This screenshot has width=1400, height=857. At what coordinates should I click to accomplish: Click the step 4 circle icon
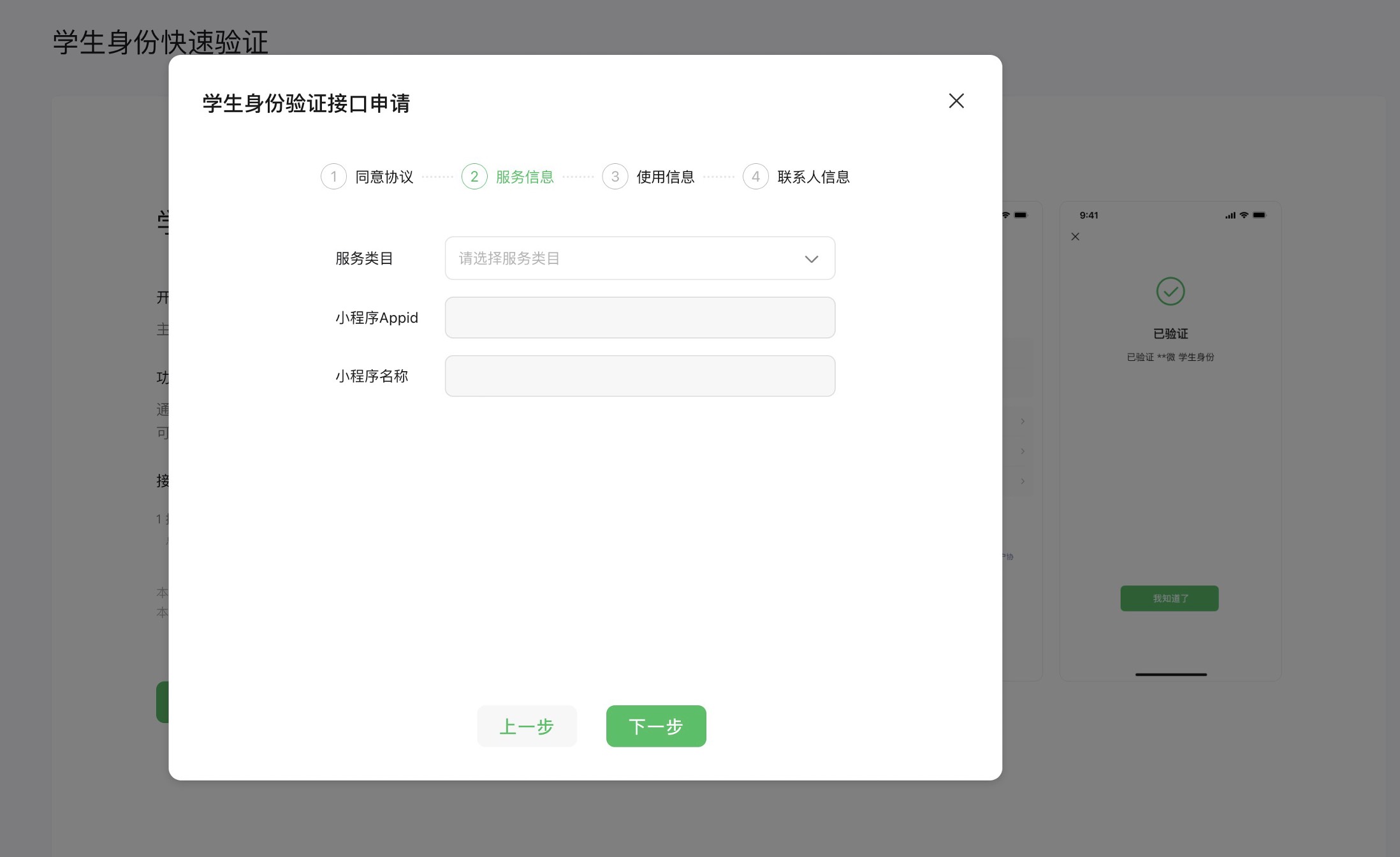point(755,177)
